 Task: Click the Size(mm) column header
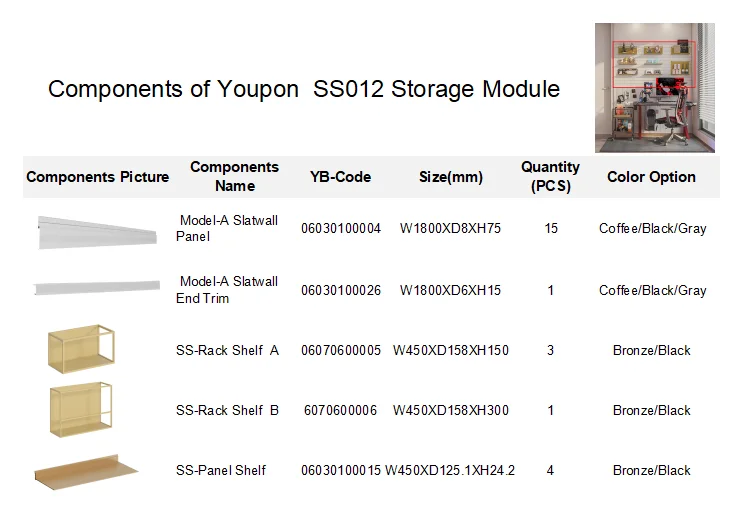click(x=450, y=177)
